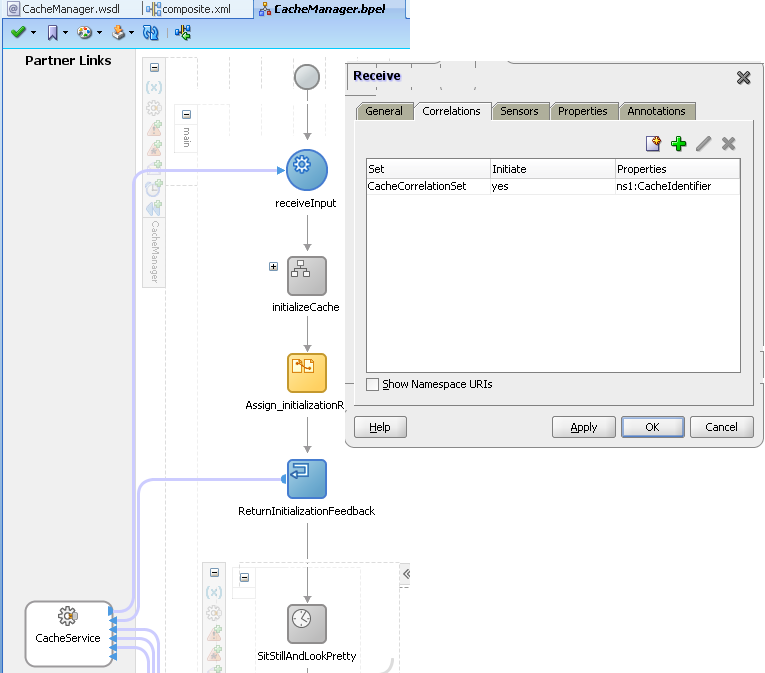The height and width of the screenshot is (673, 765).
Task: Confirm the dialog with OK button
Action: tap(651, 427)
